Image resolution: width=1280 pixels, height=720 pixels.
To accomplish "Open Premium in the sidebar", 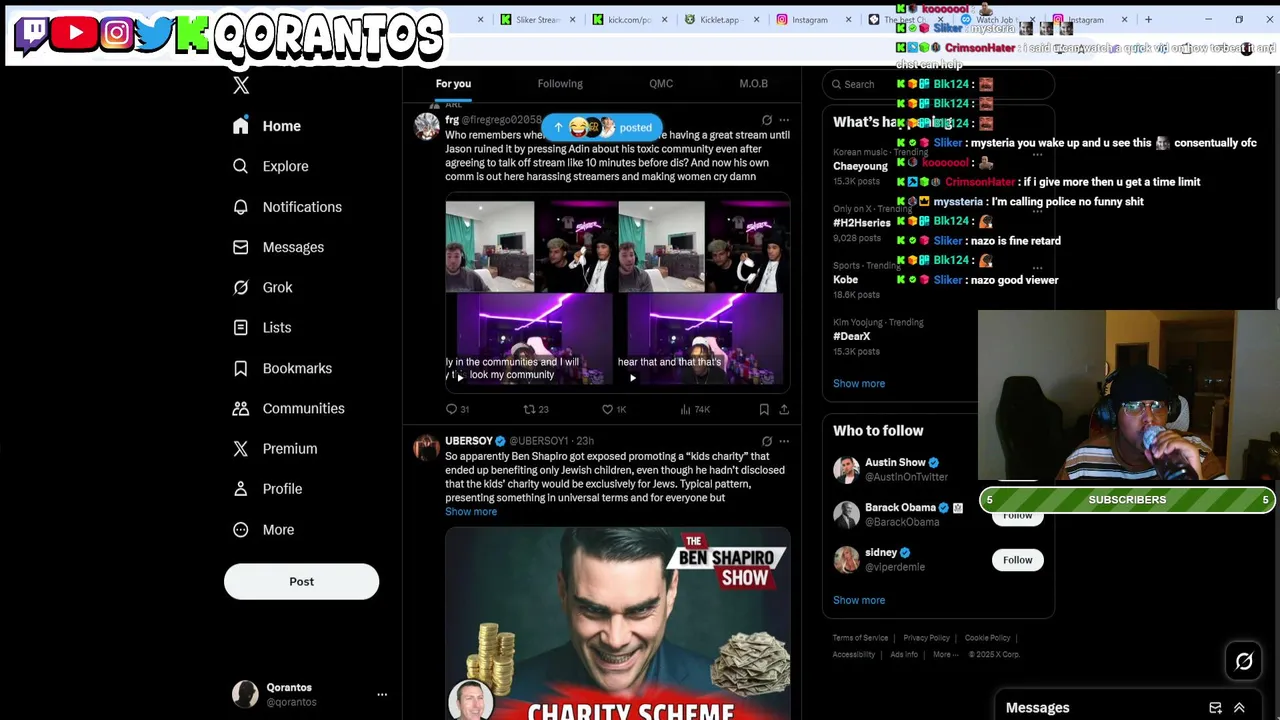I will [x=274, y=449].
